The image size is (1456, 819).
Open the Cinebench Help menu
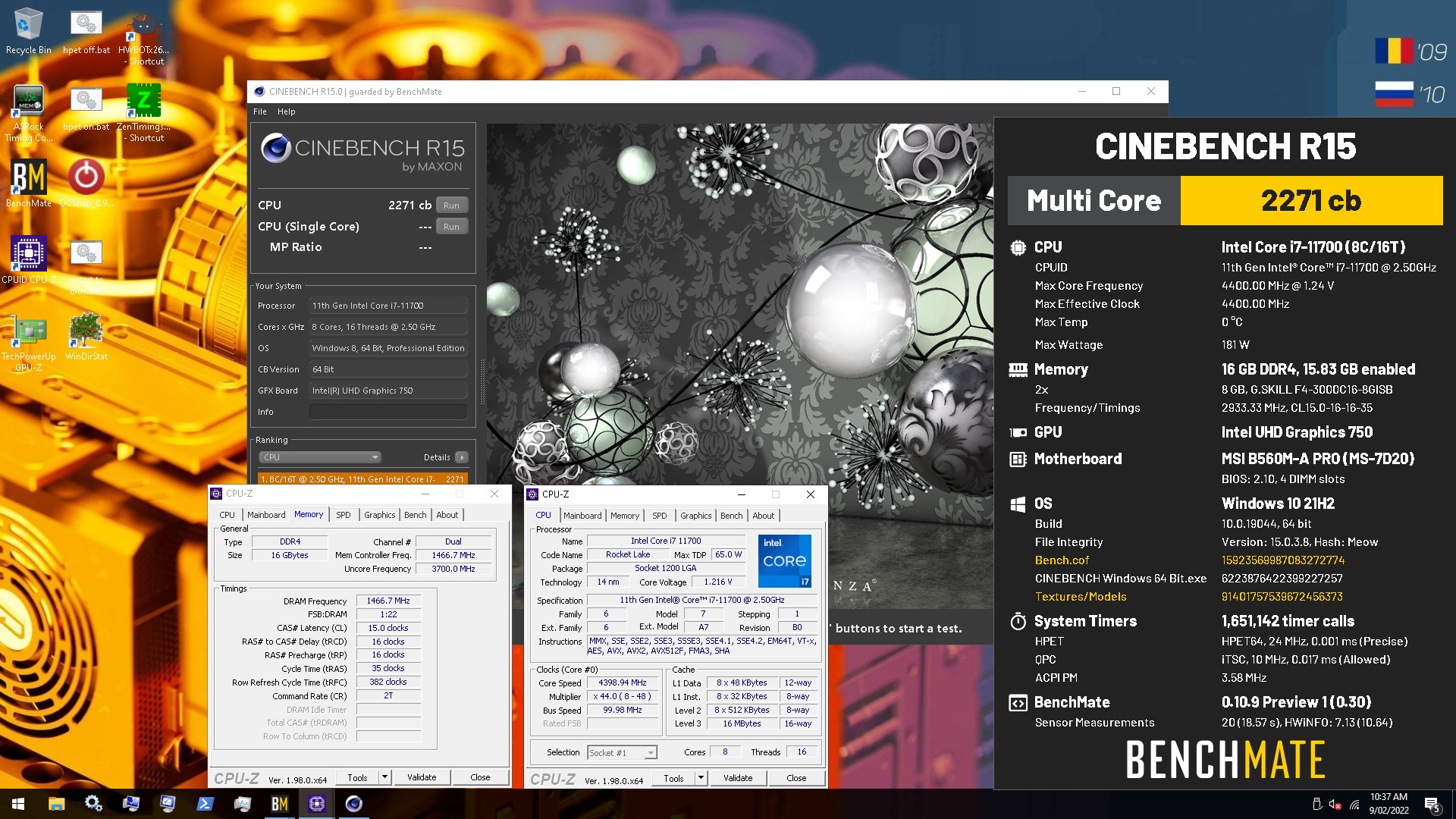click(286, 111)
